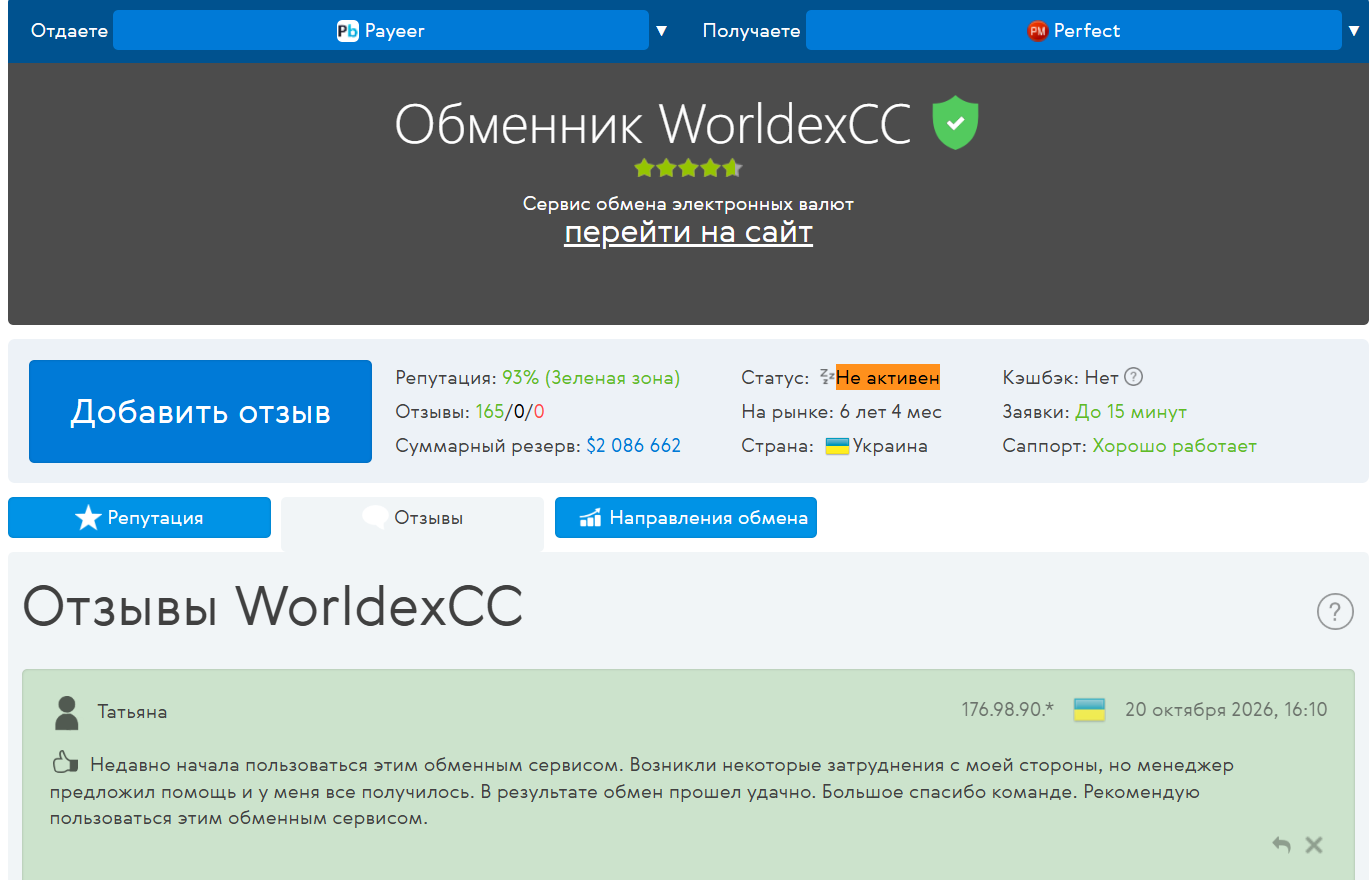Screen dimensions: 1372x880
Task: Click the reviewer name Татьяна
Action: tap(132, 712)
